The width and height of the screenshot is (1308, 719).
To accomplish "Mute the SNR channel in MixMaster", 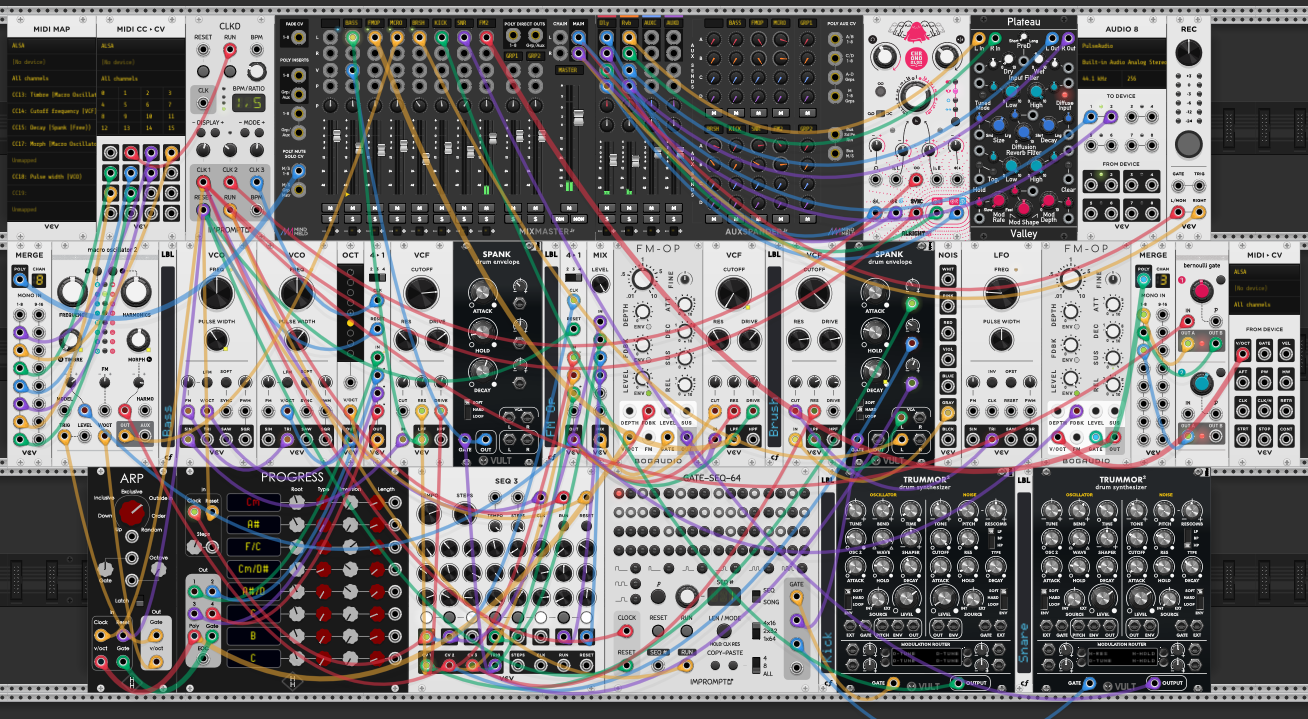I will coord(463,206).
